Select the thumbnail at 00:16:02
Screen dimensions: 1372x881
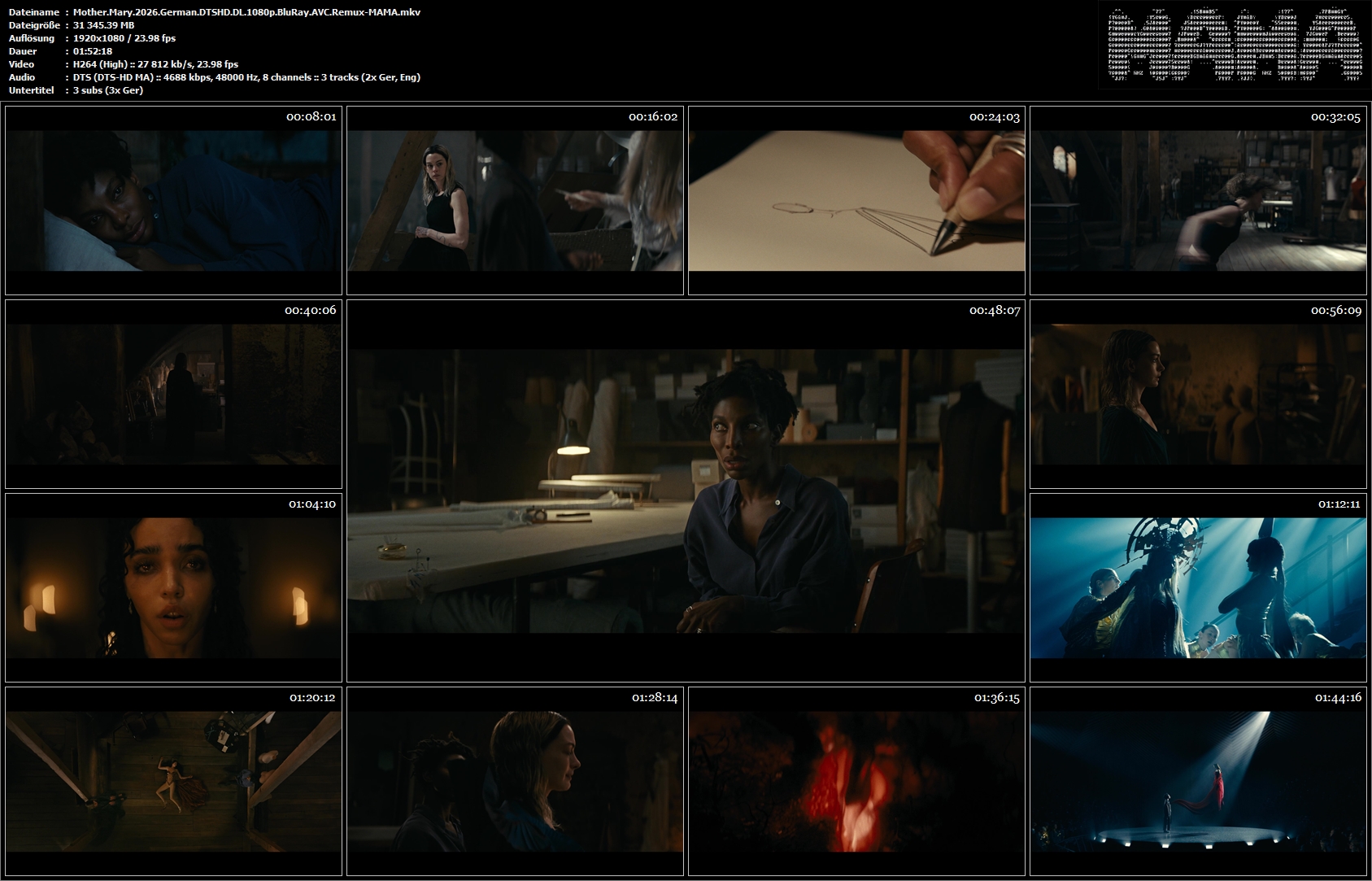515,200
